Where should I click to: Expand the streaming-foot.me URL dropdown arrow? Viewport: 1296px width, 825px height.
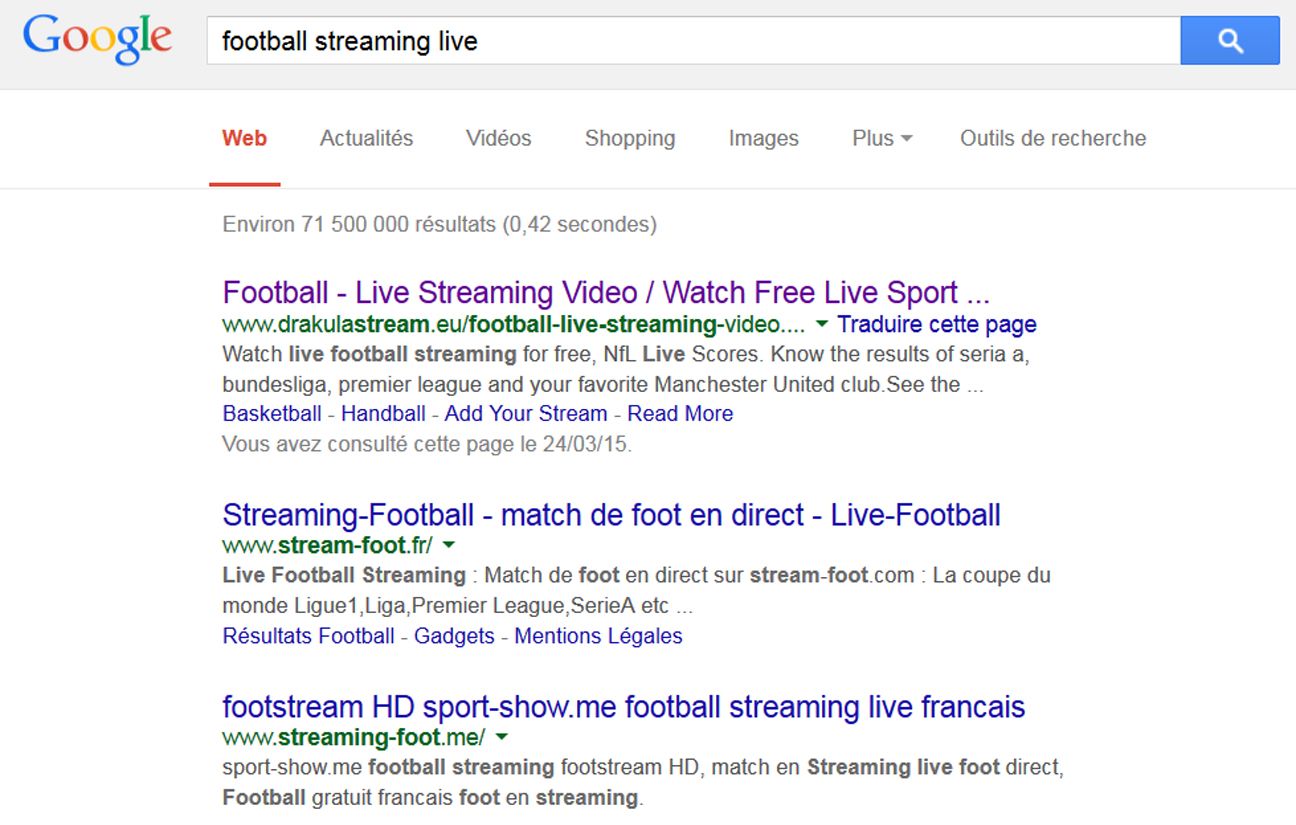[501, 738]
